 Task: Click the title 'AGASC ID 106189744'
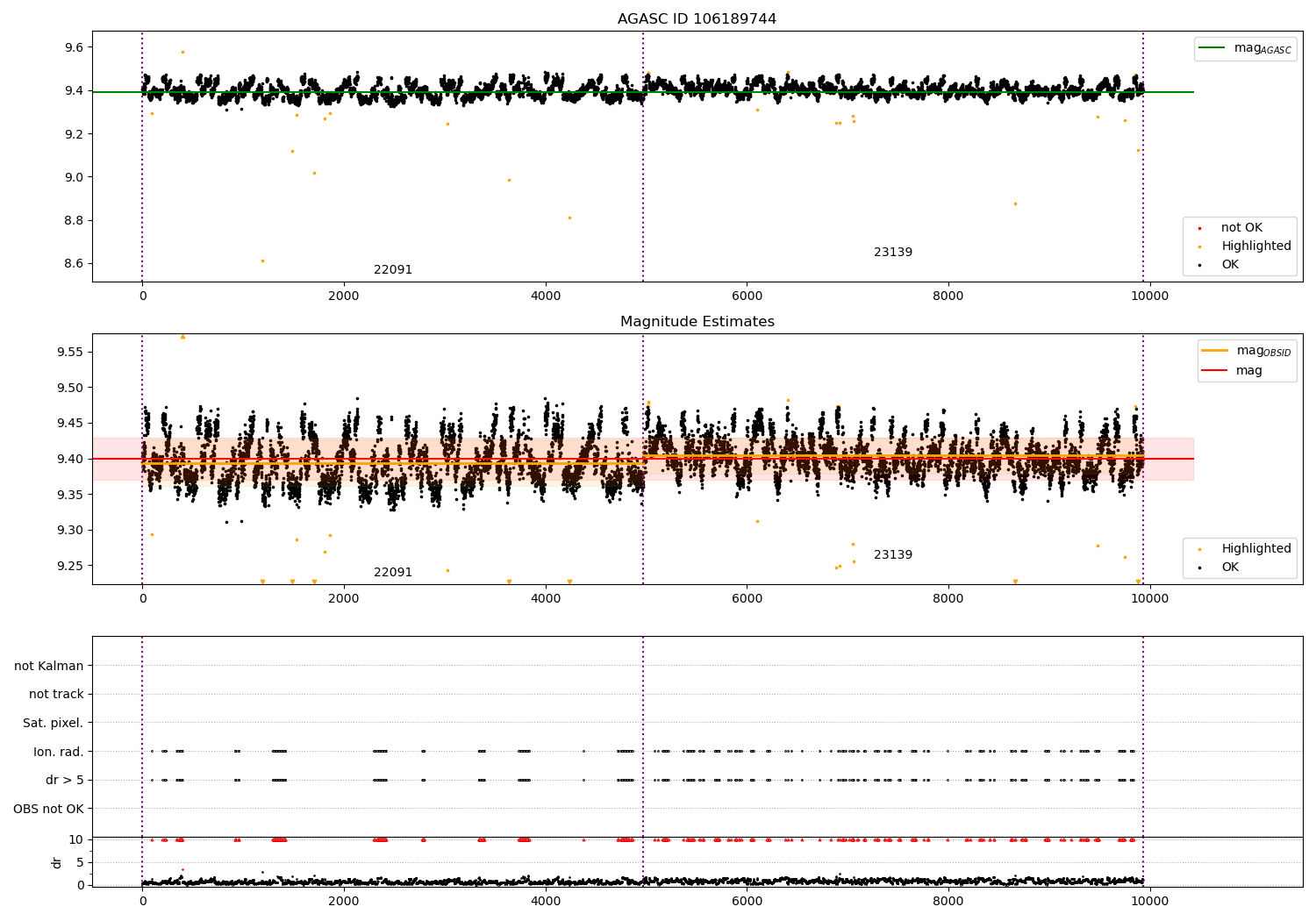697,19
